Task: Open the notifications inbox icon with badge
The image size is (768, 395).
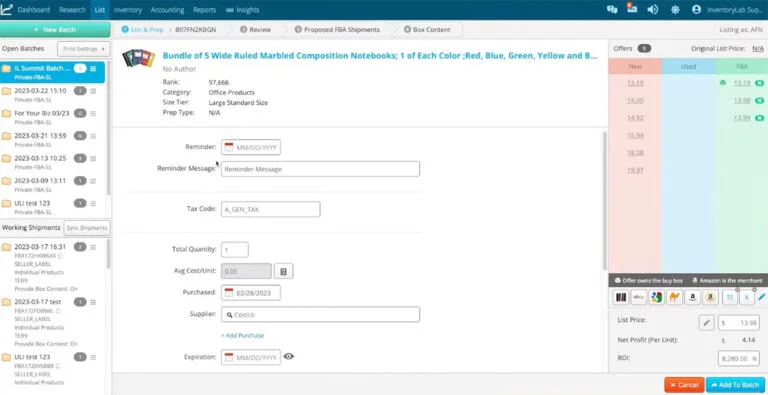Action: coord(632,8)
